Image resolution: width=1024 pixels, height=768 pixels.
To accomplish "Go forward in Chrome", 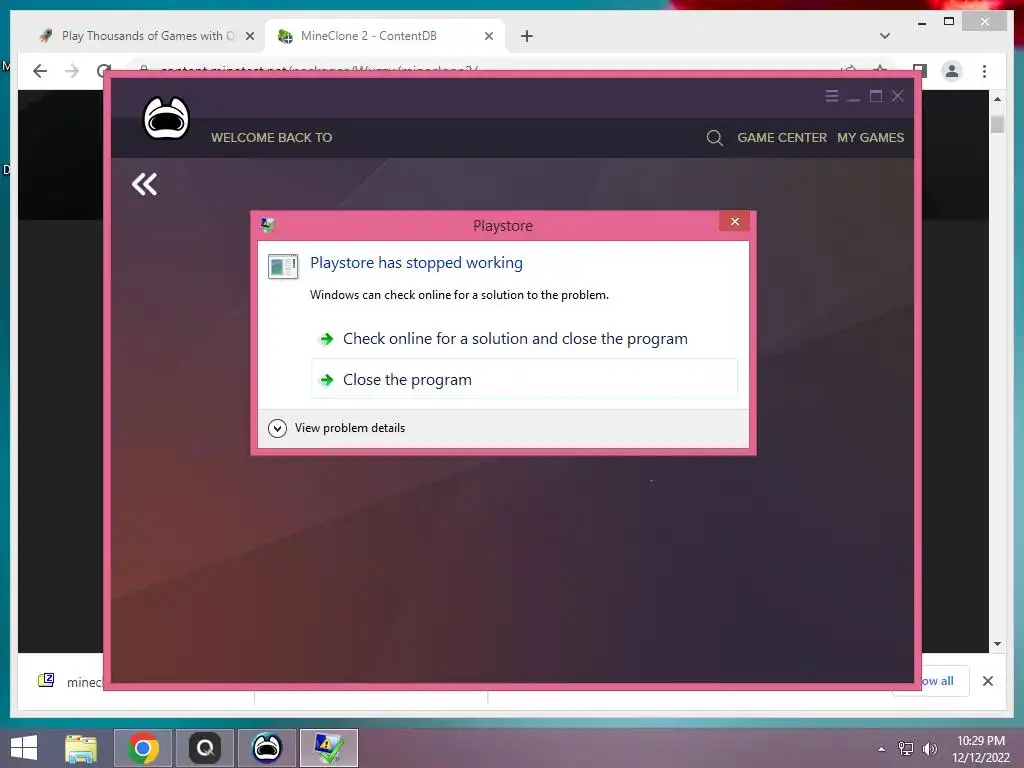I will [72, 71].
